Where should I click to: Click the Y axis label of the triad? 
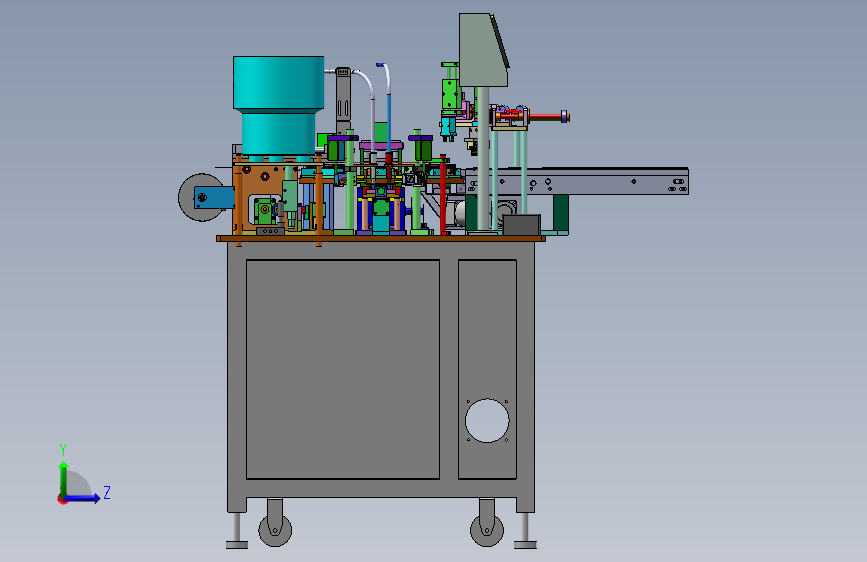coord(63,450)
